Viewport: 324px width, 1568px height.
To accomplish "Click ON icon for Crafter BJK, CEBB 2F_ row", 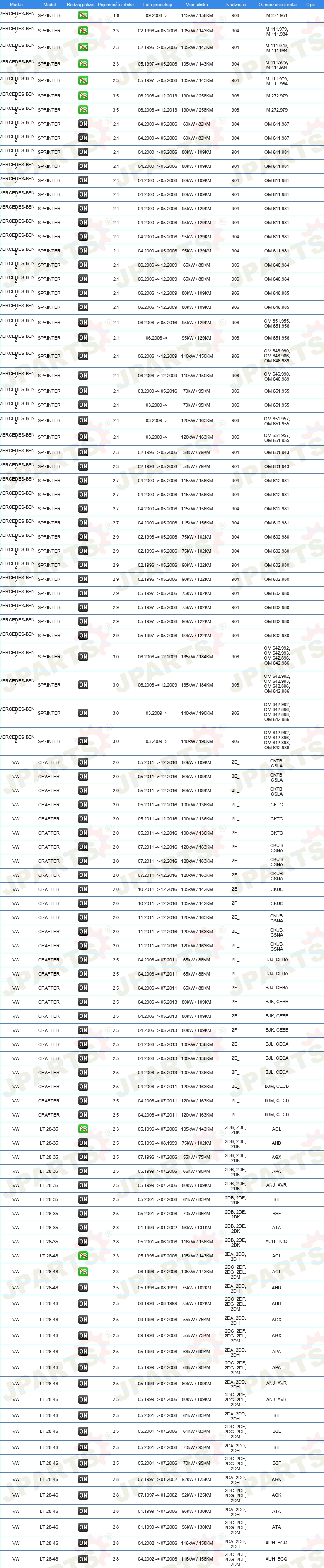I will (x=83, y=1030).
